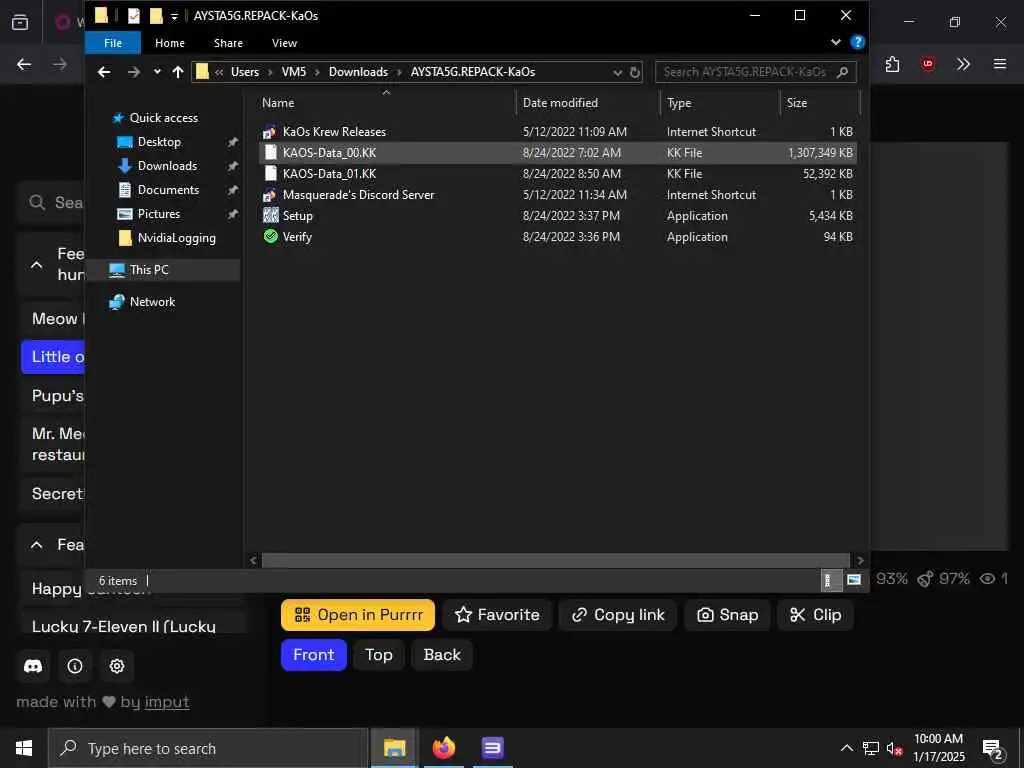Select the Setup application icon

tap(270, 216)
